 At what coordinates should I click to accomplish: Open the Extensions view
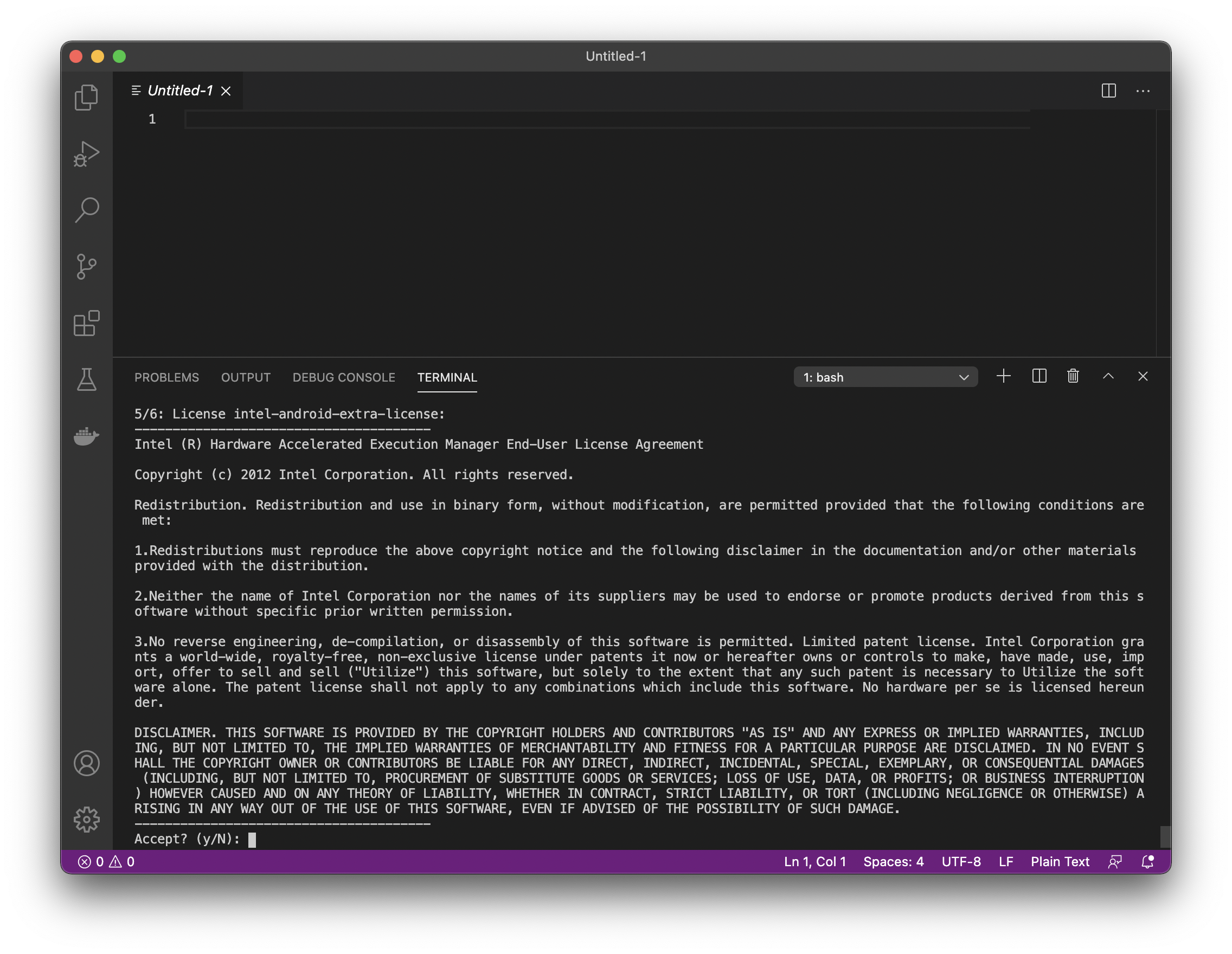coord(86,323)
